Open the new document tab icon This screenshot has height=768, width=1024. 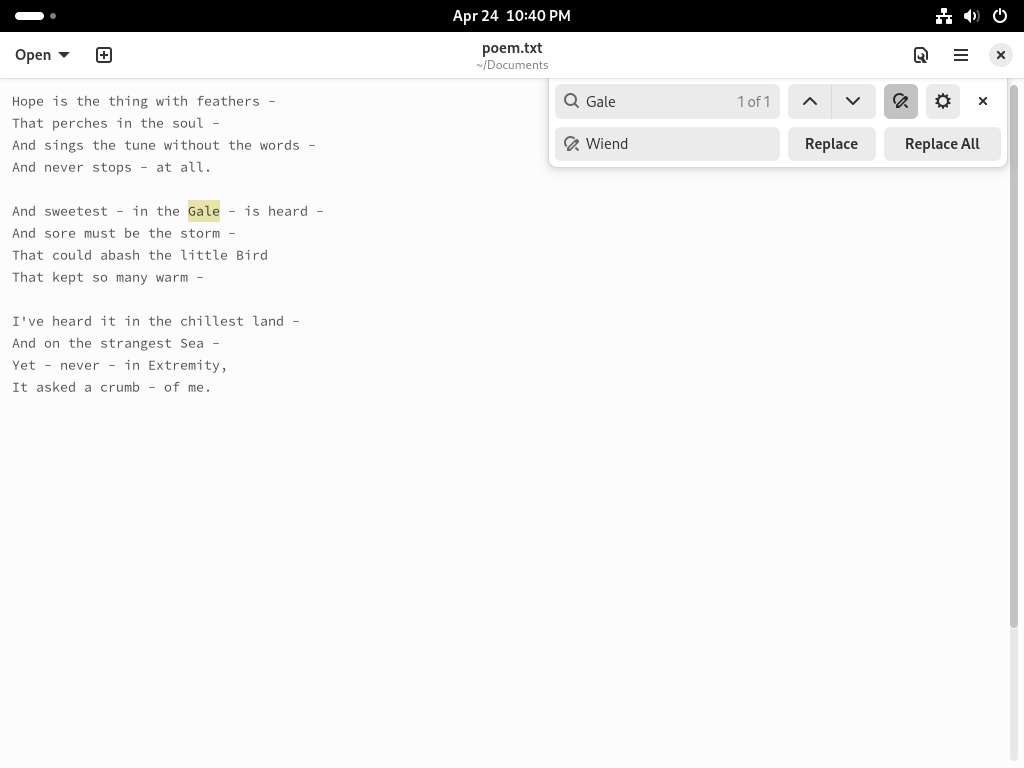pos(104,55)
